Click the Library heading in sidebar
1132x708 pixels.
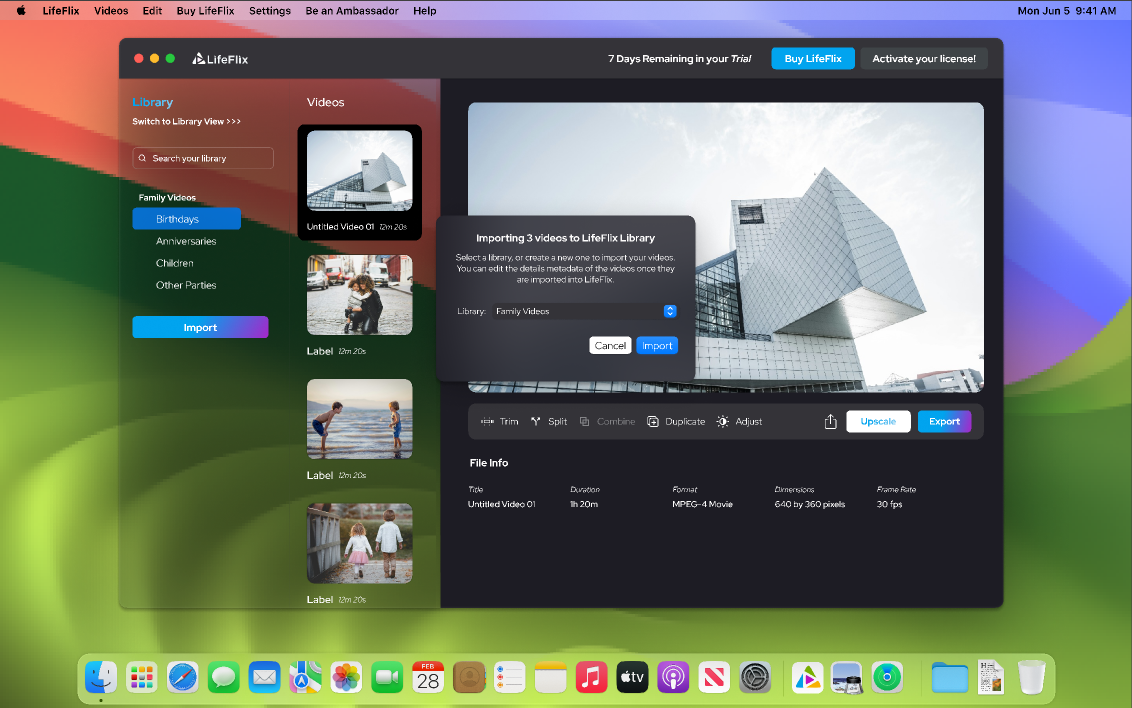tap(152, 102)
